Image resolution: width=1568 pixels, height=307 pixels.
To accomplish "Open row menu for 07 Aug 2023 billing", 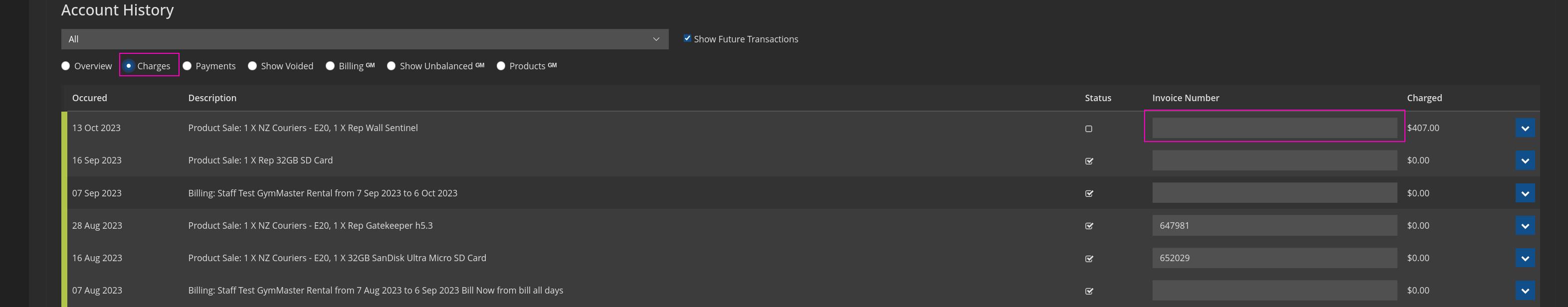I will click(1524, 291).
